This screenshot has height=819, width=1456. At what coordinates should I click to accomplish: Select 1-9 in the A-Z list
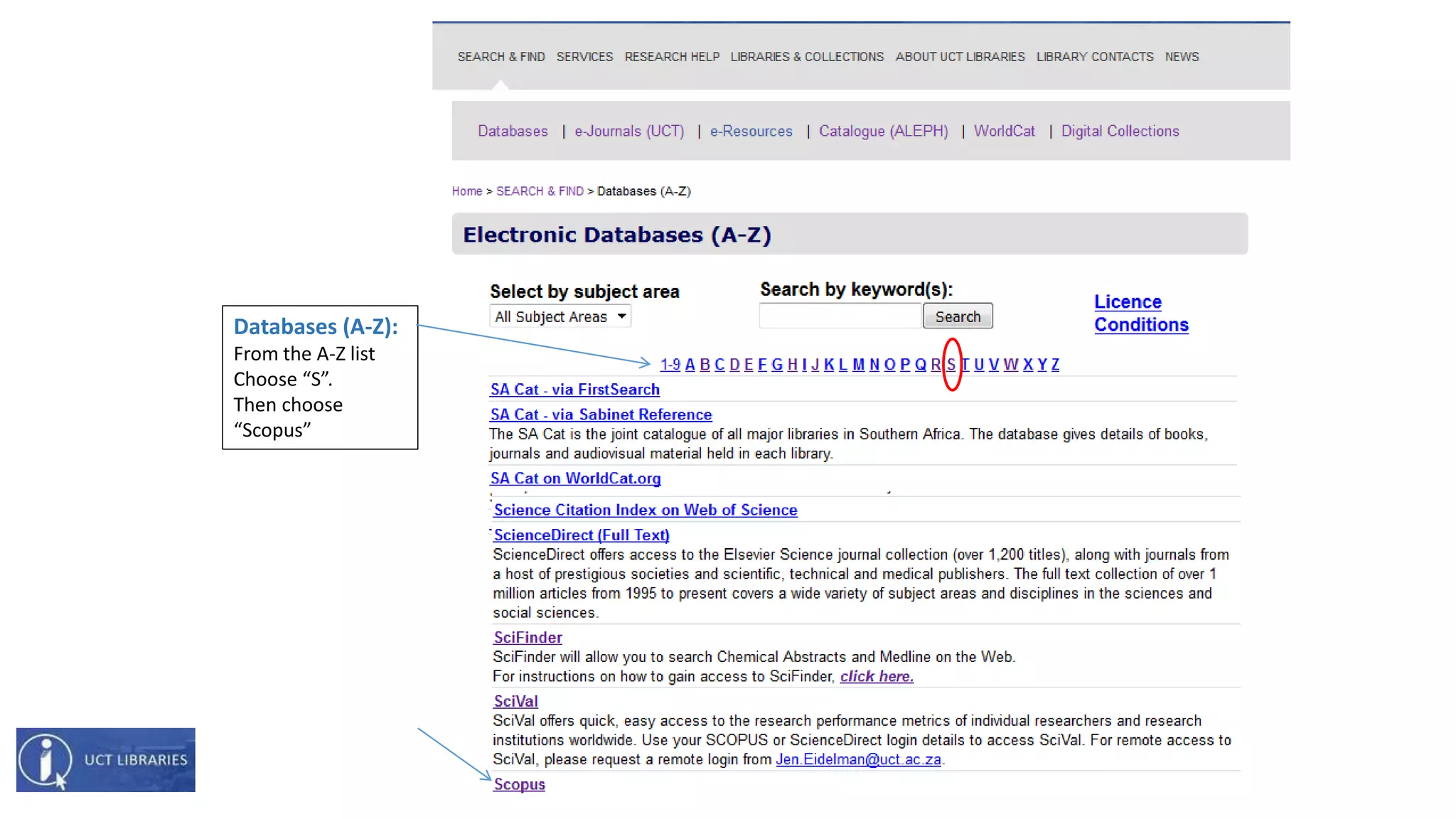(x=670, y=364)
